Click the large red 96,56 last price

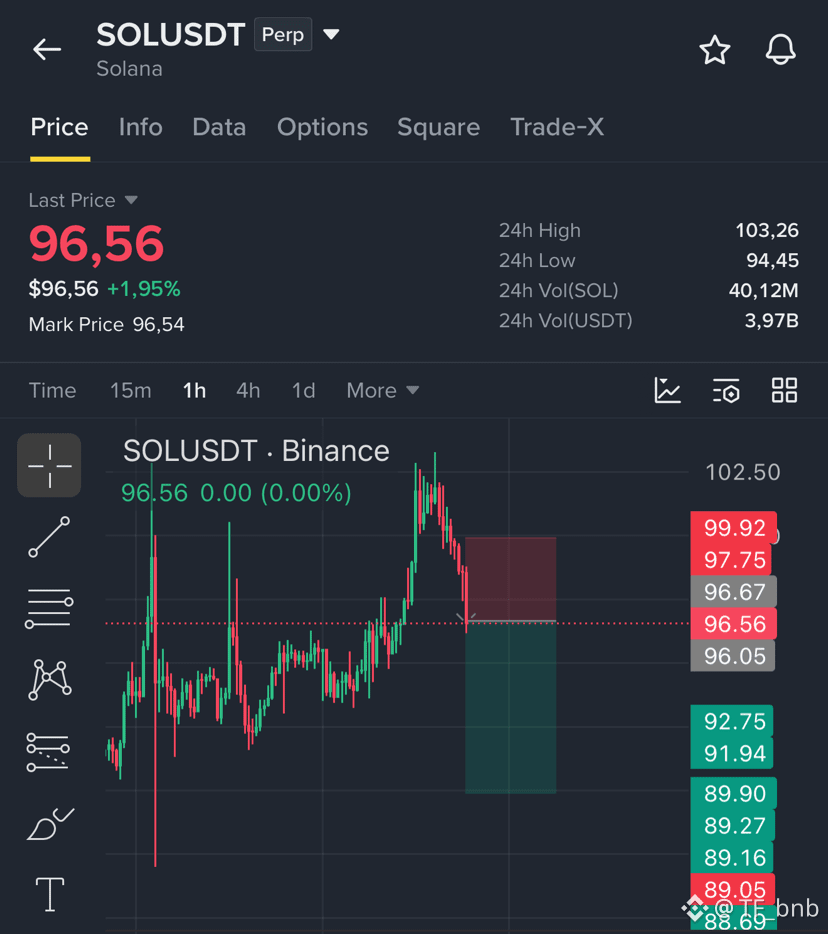97,244
